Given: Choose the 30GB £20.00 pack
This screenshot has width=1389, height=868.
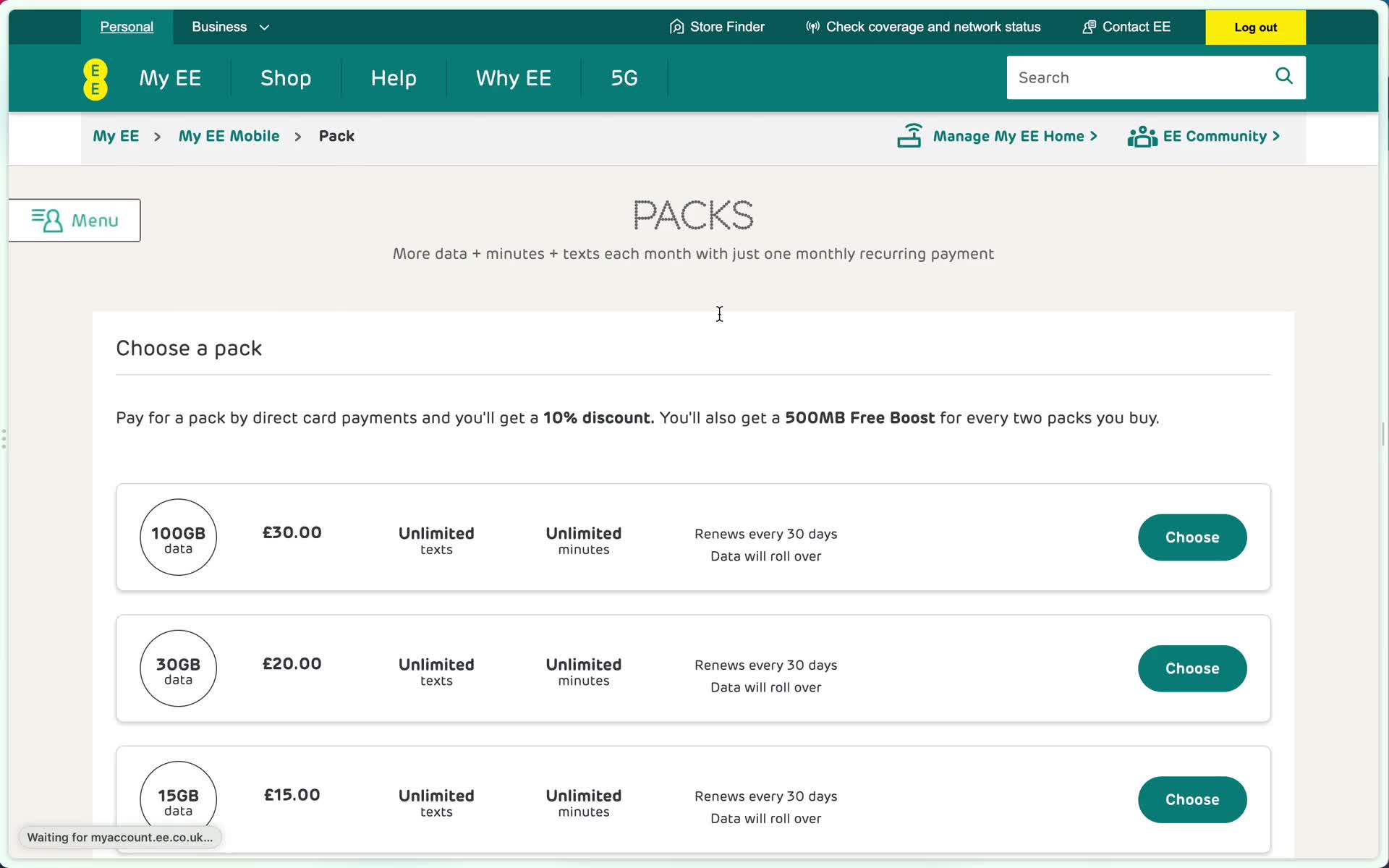Looking at the screenshot, I should point(1192,668).
